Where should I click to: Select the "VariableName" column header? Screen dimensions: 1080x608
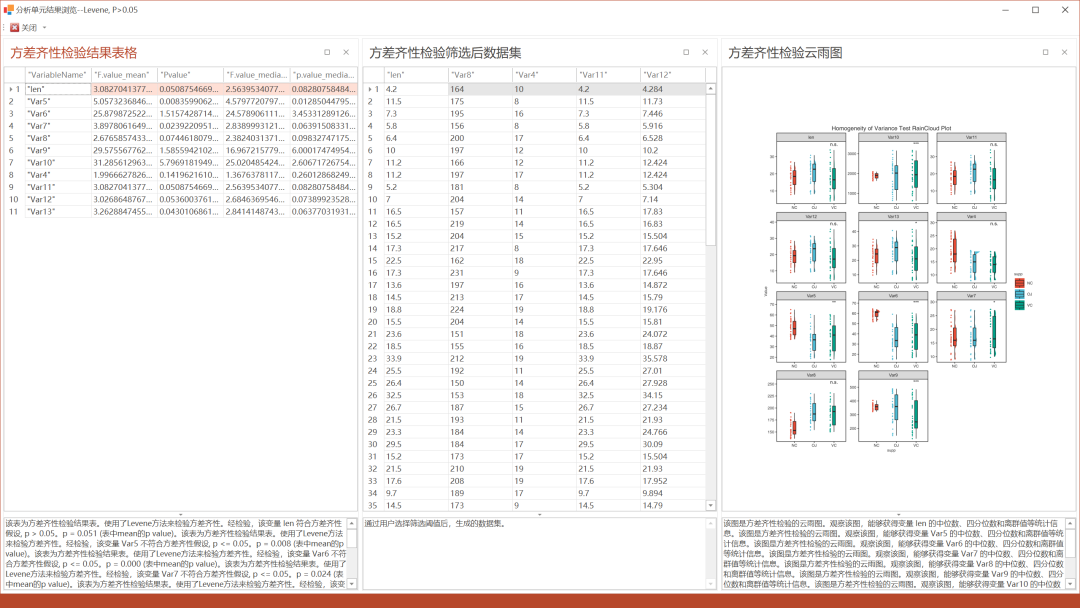[x=58, y=75]
